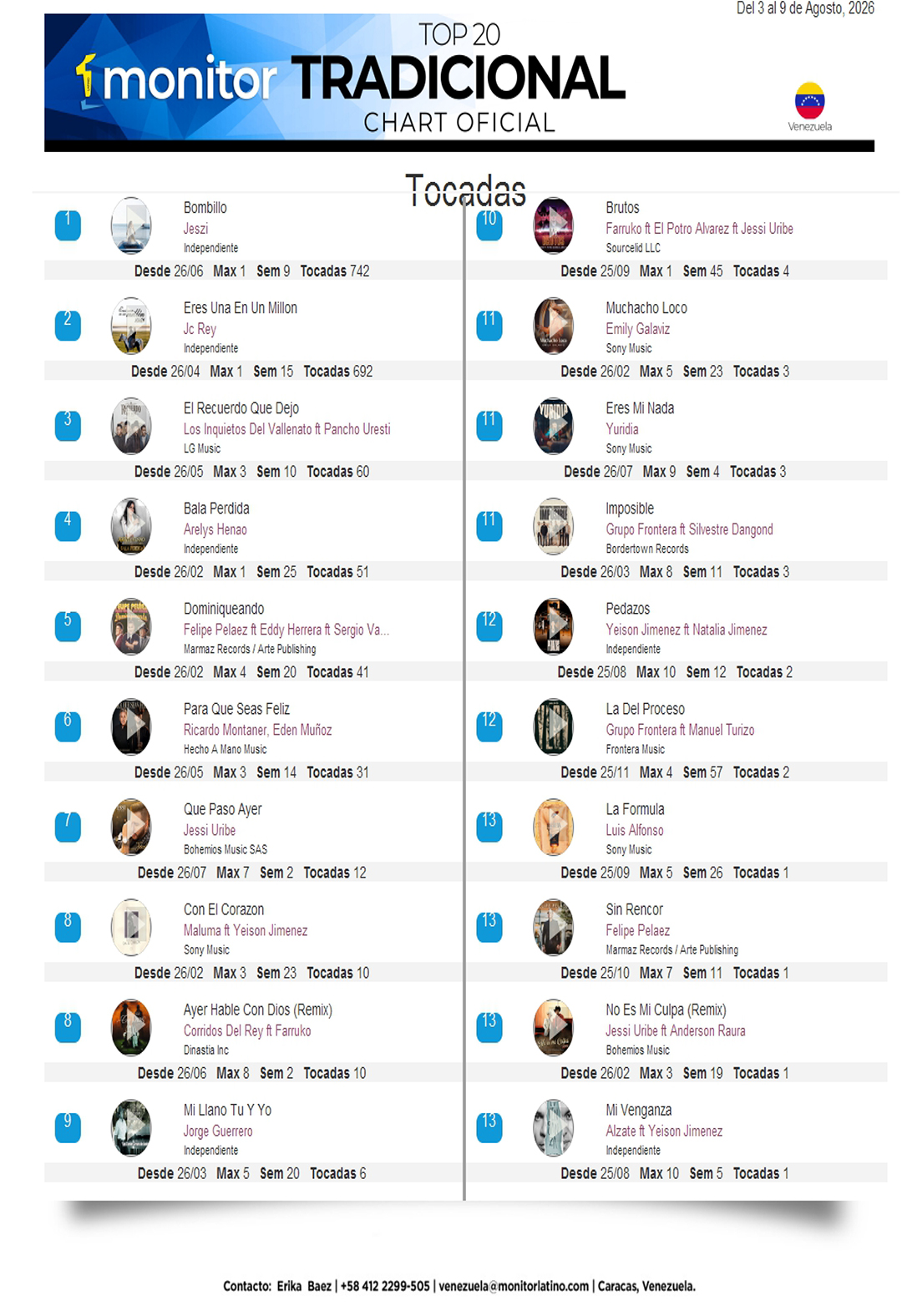Play the Bala Perdida album cover
This screenshot has height=1316, width=902.
pyautogui.click(x=131, y=526)
